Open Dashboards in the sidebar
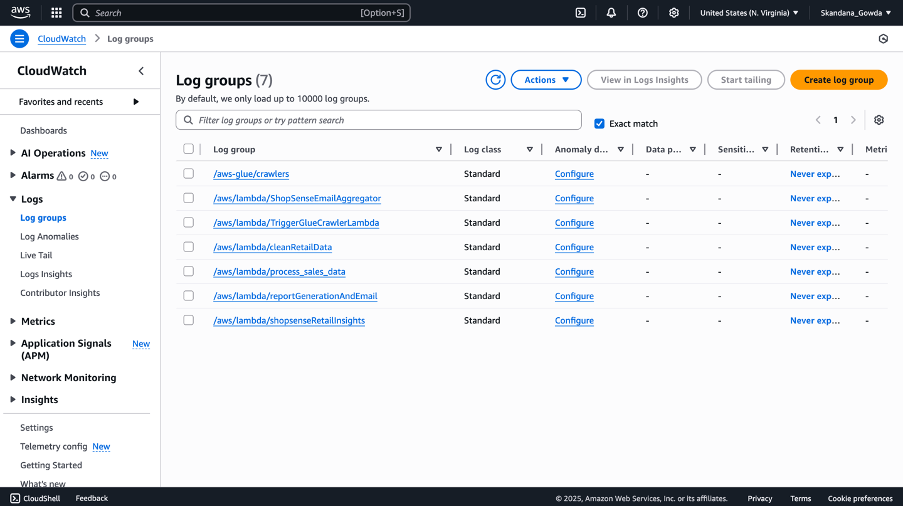 tap(44, 130)
